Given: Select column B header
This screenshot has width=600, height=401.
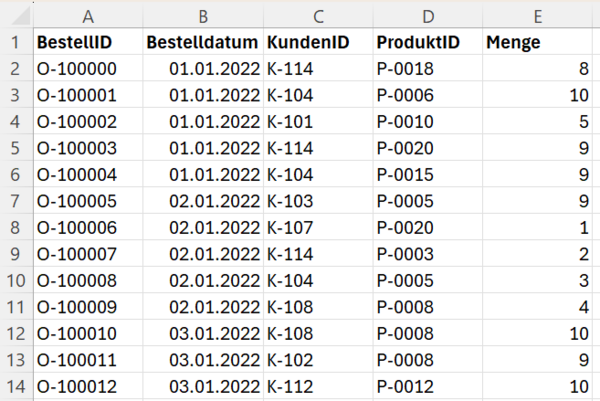Looking at the screenshot, I should click(203, 16).
